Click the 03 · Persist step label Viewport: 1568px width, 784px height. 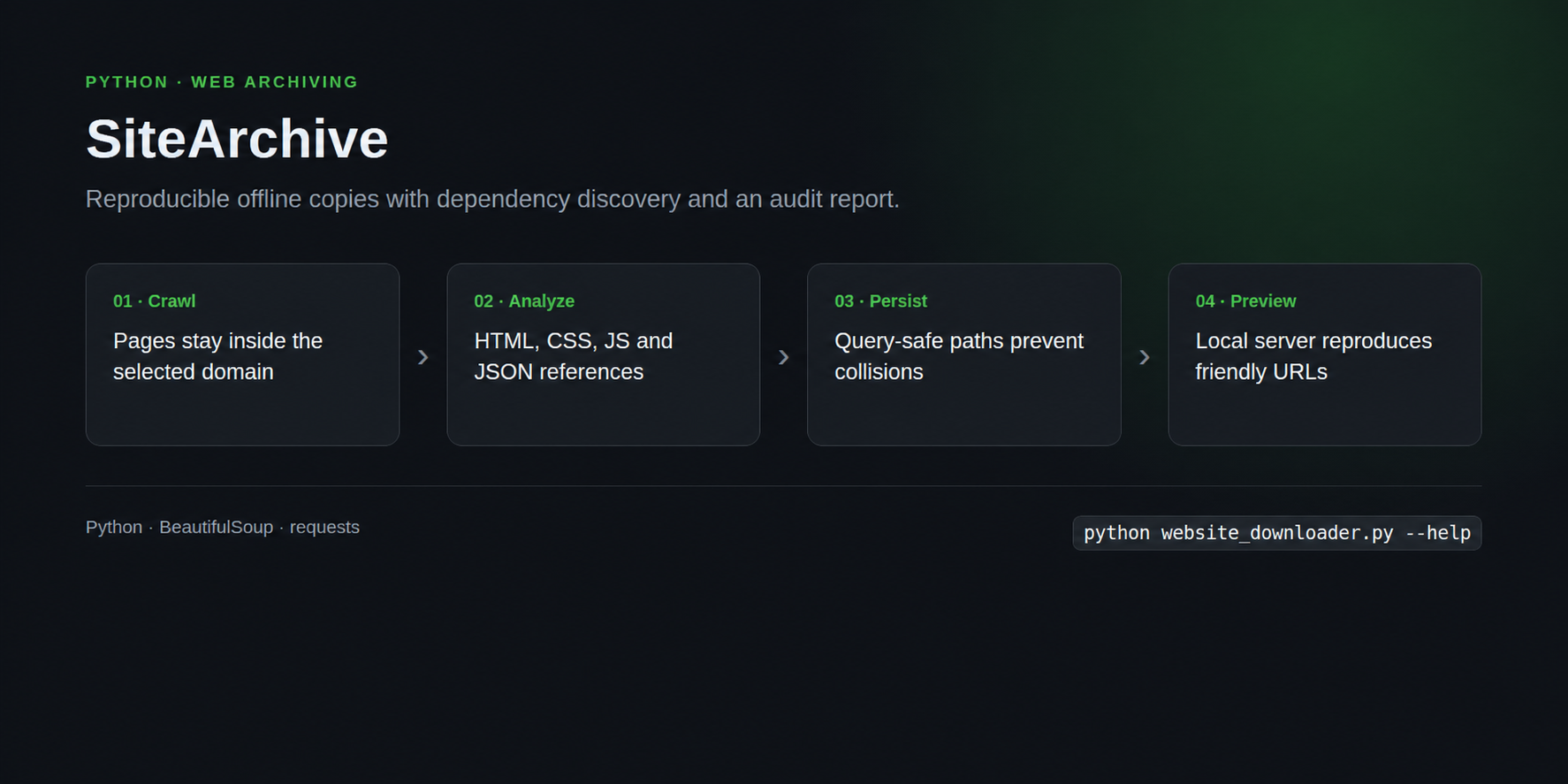[881, 301]
